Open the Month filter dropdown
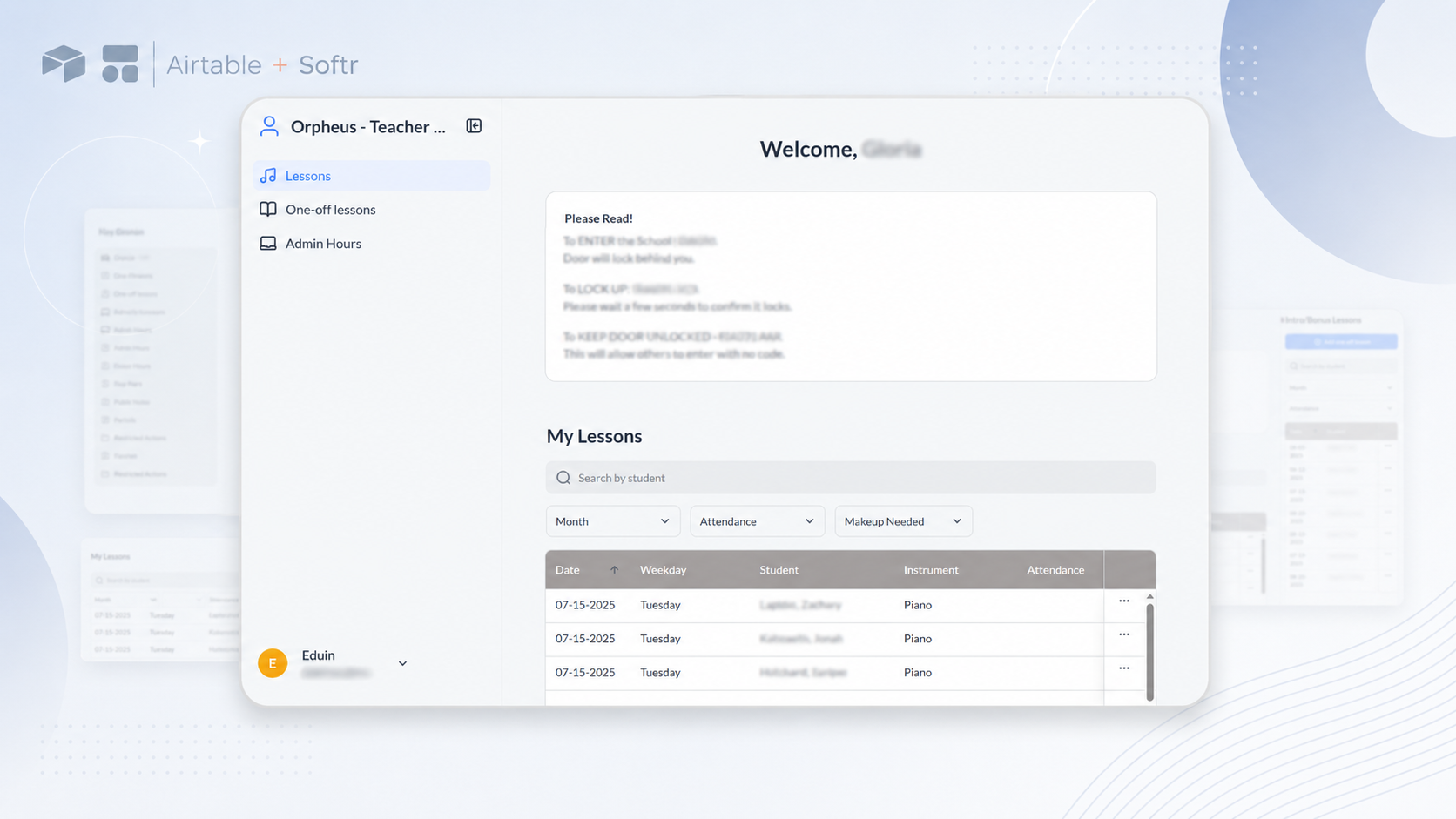The width and height of the screenshot is (1456, 819). [613, 521]
